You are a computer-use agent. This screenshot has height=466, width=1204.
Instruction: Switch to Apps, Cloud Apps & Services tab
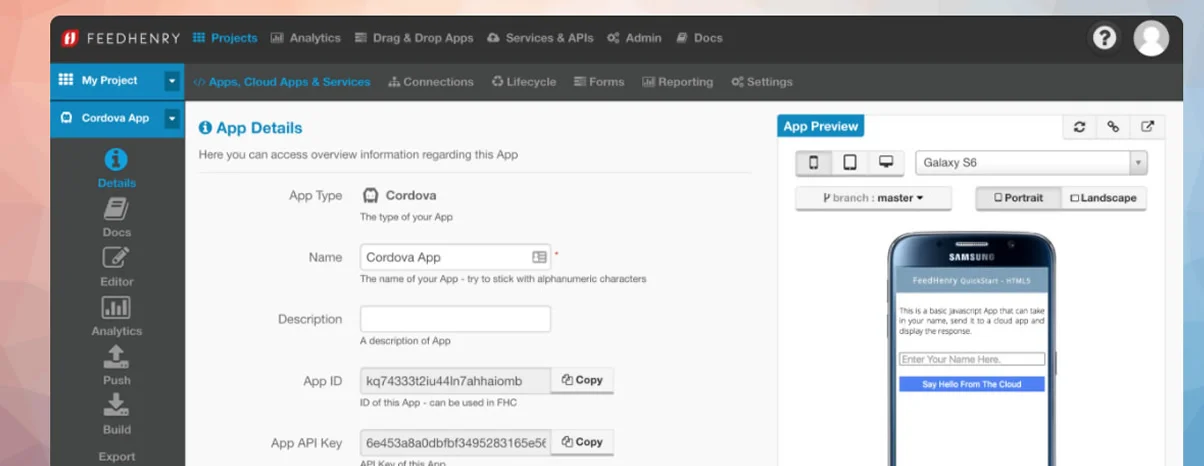pyautogui.click(x=281, y=82)
